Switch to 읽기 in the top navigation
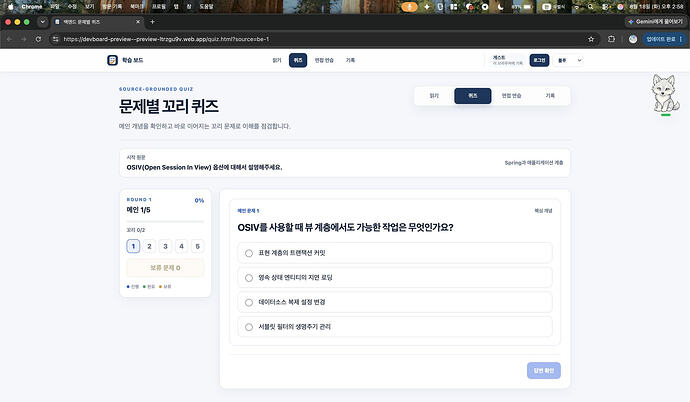The width and height of the screenshot is (690, 402). pyautogui.click(x=276, y=60)
